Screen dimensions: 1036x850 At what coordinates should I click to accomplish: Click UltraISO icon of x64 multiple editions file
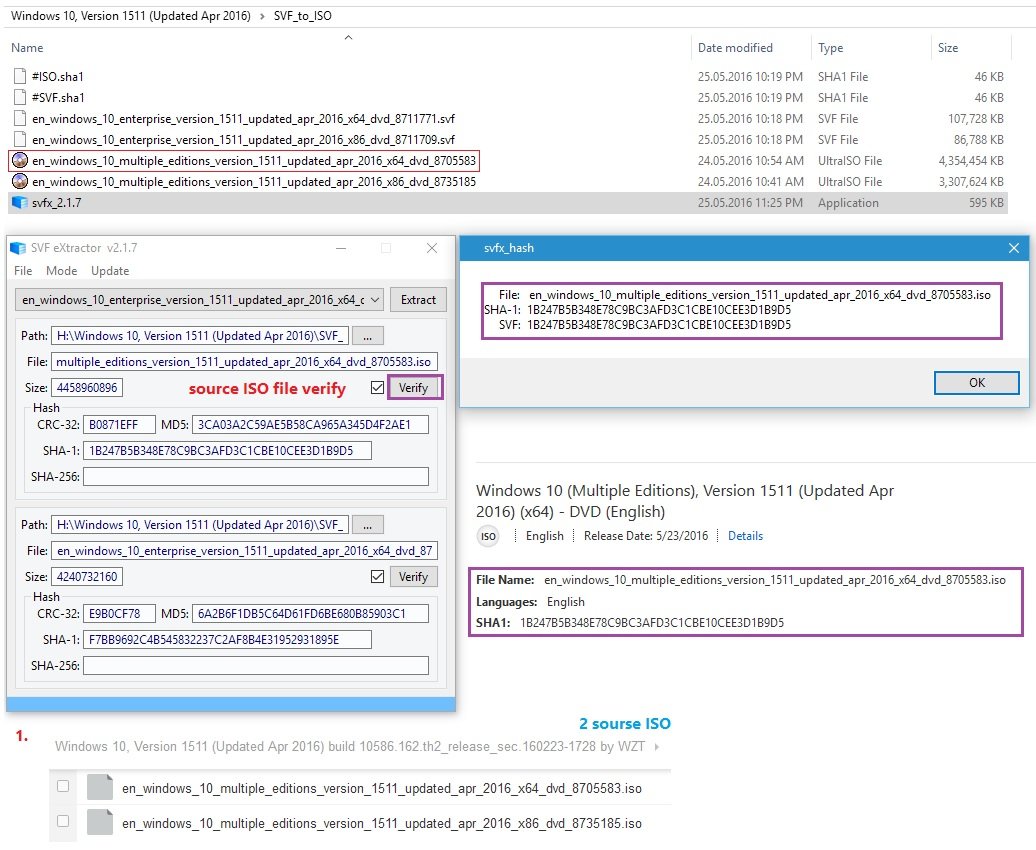coord(20,161)
